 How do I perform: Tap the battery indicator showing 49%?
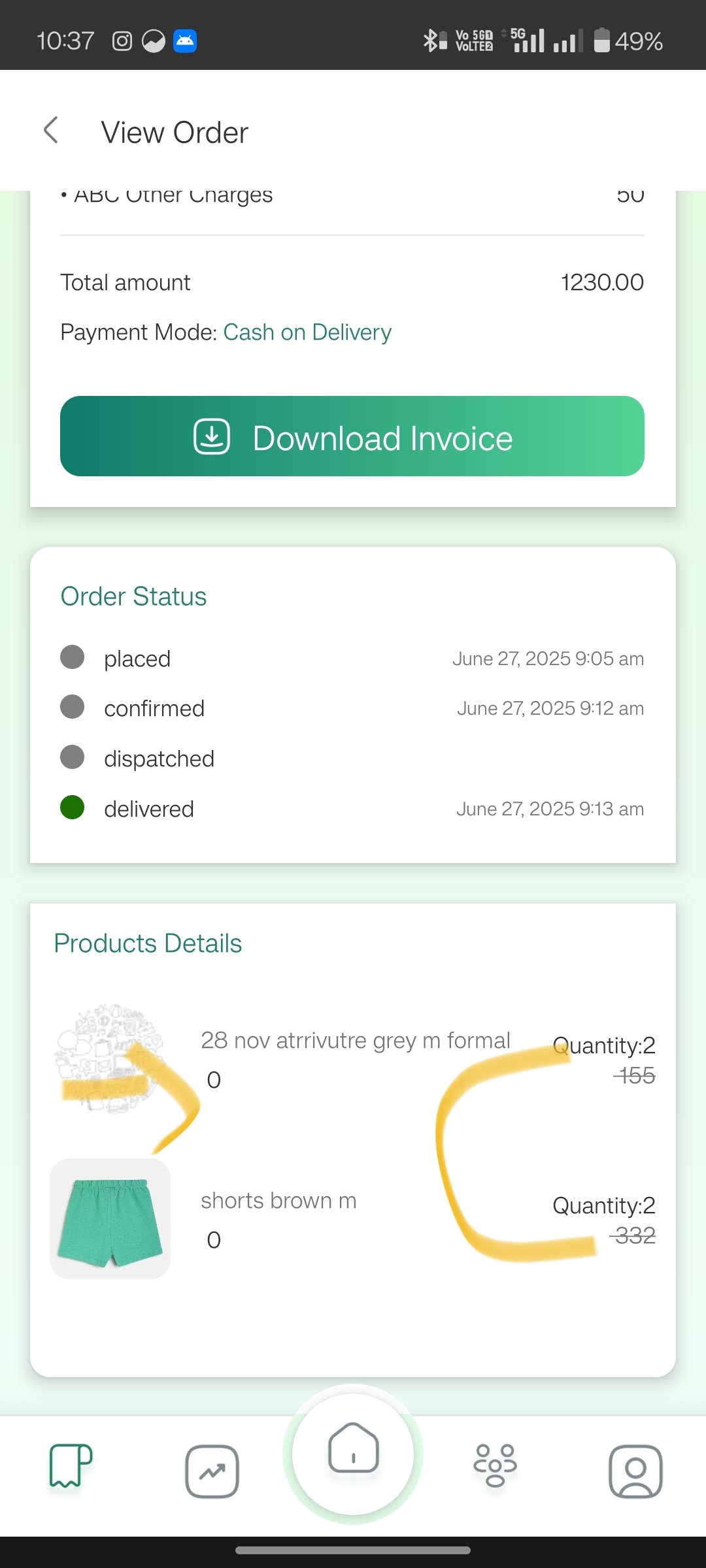(628, 41)
